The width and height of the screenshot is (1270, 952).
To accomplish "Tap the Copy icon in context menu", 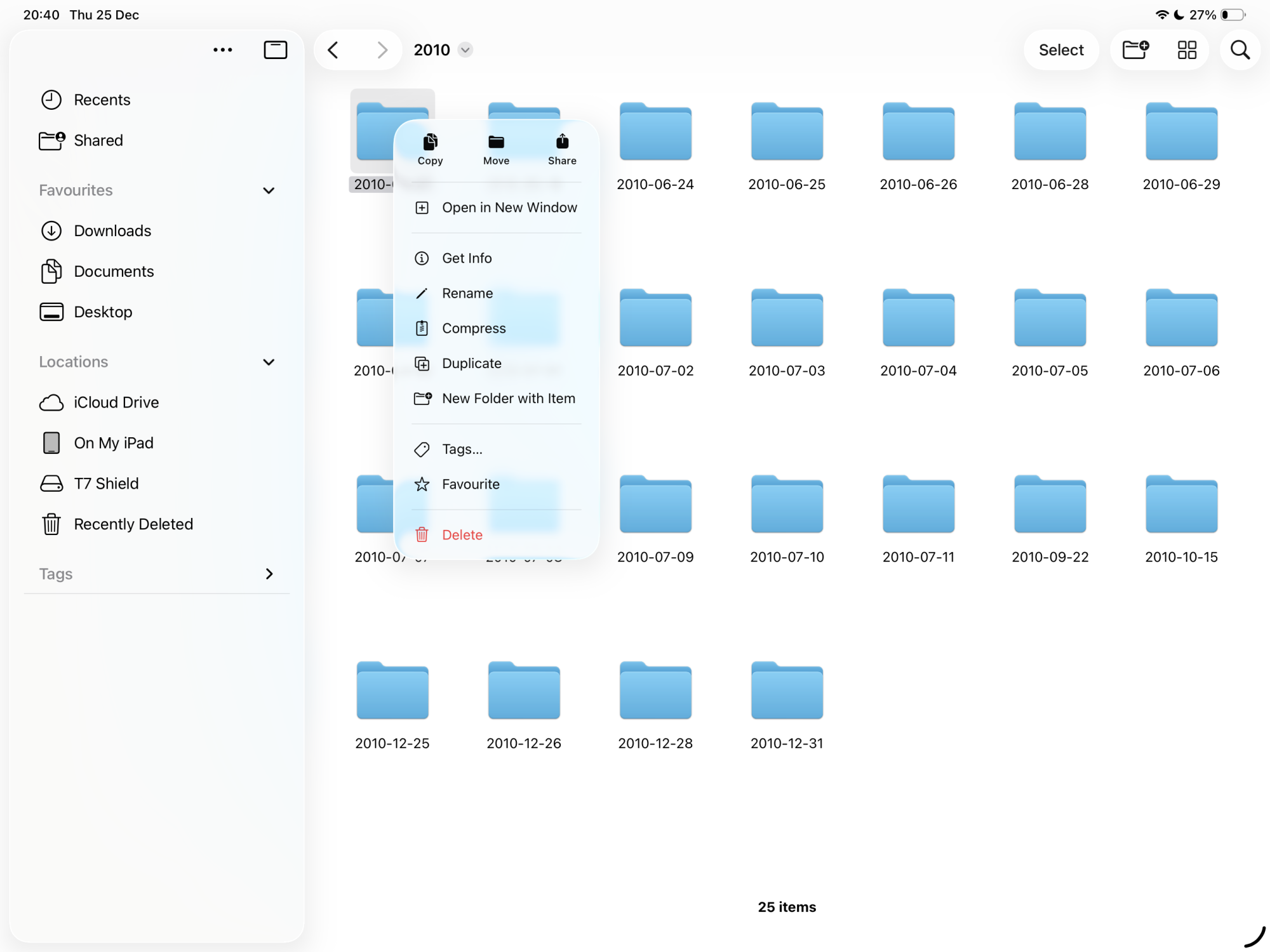I will 430,142.
